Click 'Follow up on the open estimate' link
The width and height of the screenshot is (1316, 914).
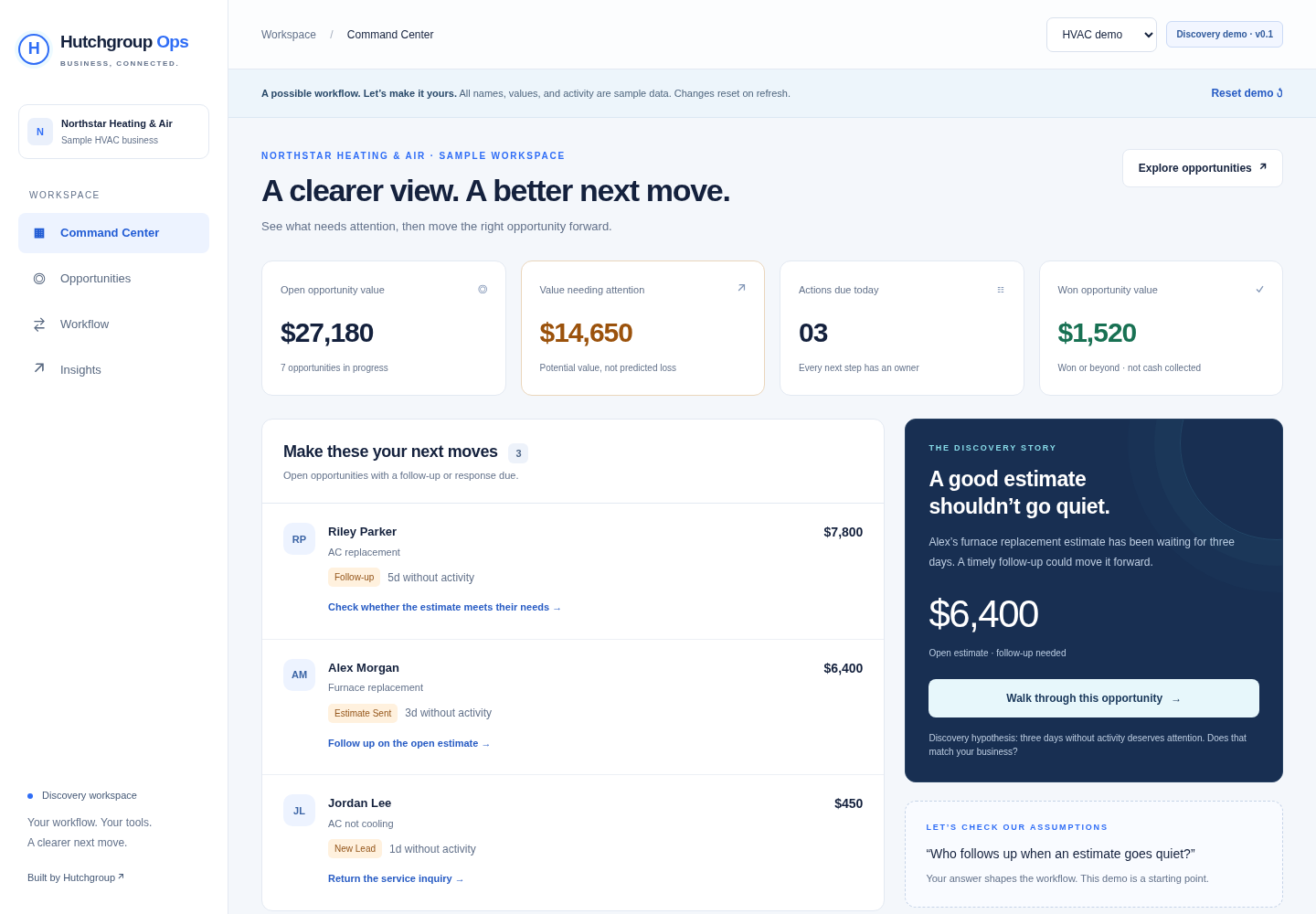click(409, 743)
